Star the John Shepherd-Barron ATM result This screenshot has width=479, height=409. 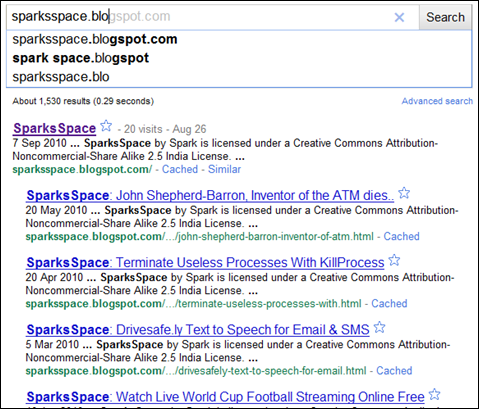pos(404,193)
